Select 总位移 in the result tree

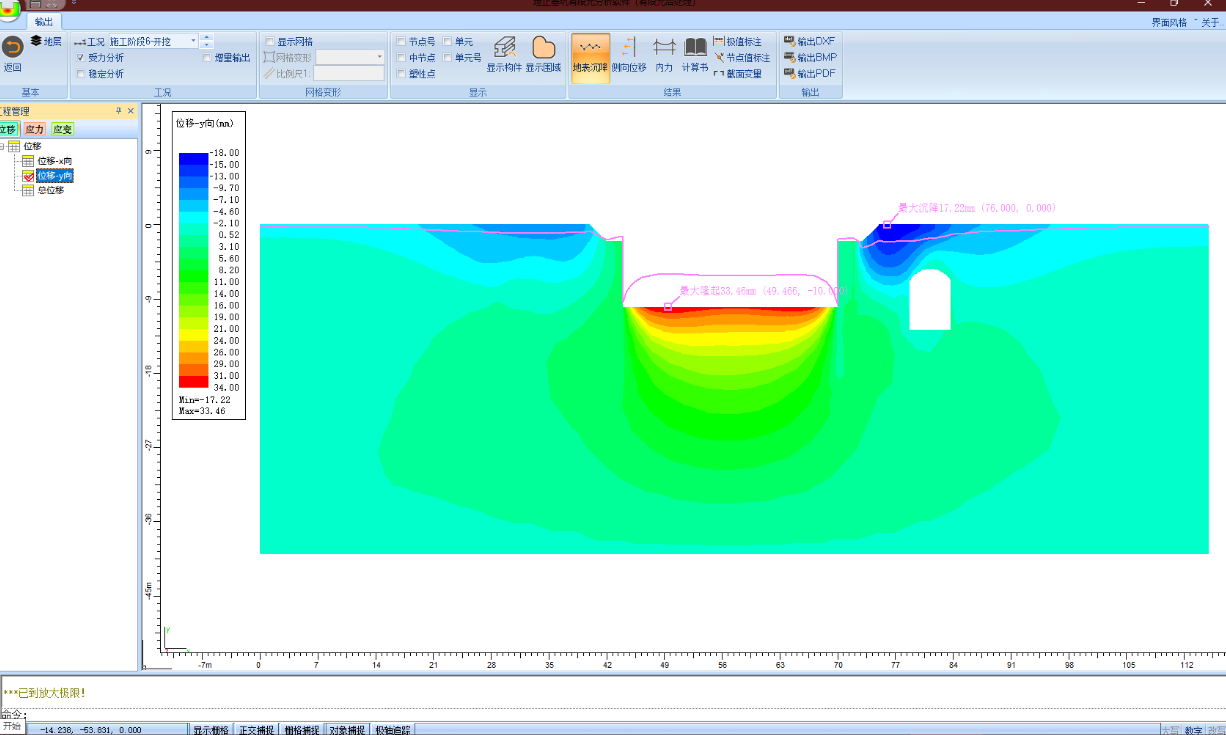coord(50,190)
